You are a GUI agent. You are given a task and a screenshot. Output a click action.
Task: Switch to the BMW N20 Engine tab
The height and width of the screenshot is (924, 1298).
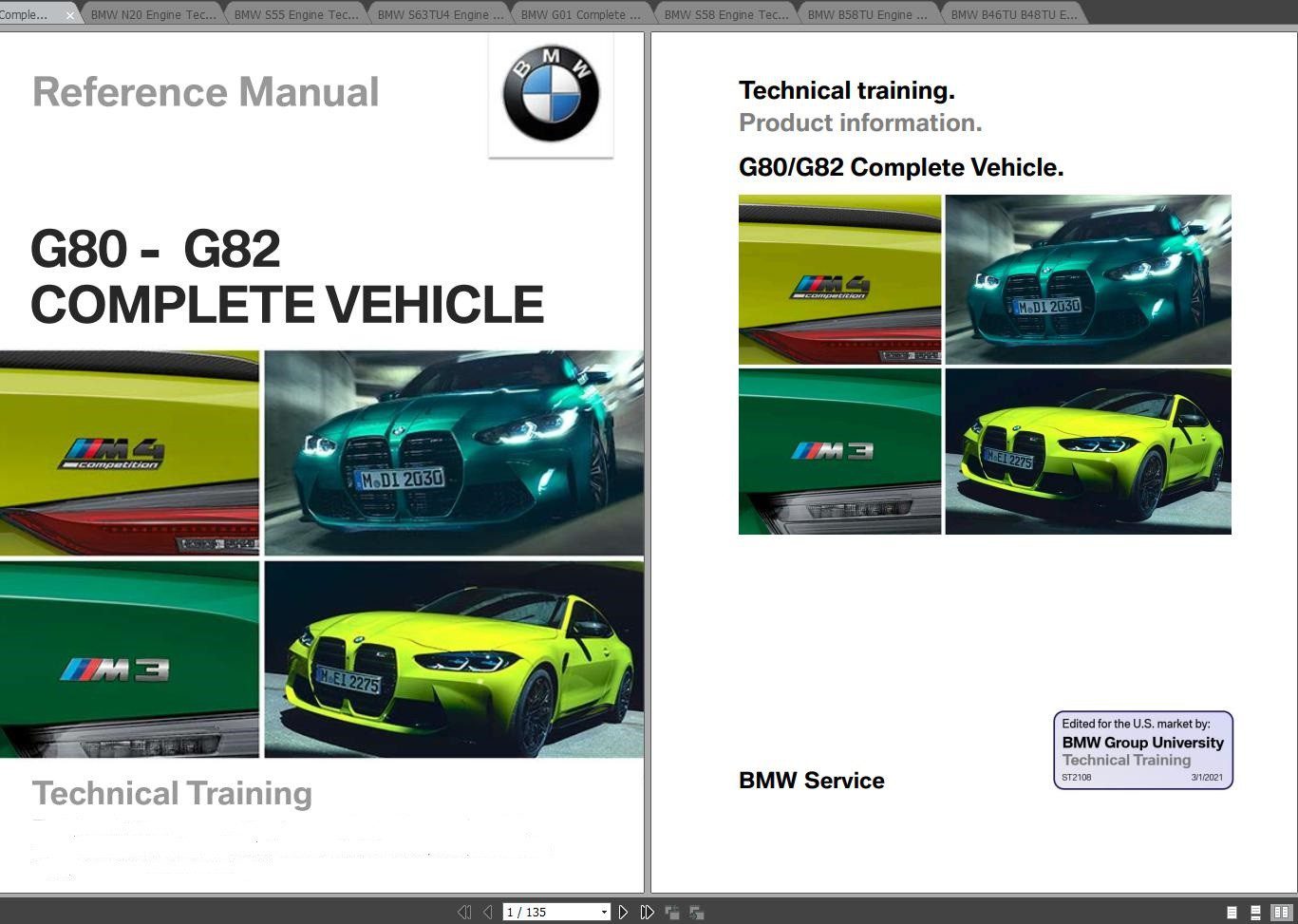[154, 14]
